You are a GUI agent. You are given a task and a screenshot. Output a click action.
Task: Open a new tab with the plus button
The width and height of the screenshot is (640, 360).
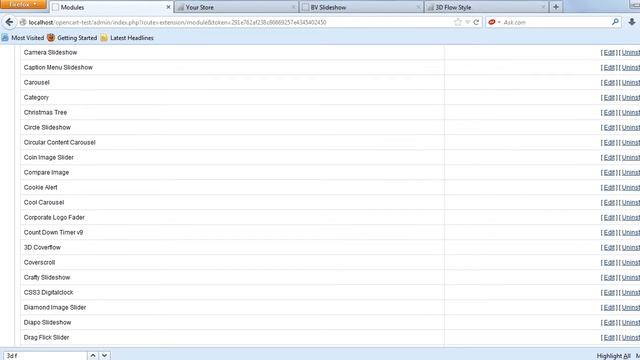pyautogui.click(x=556, y=7)
